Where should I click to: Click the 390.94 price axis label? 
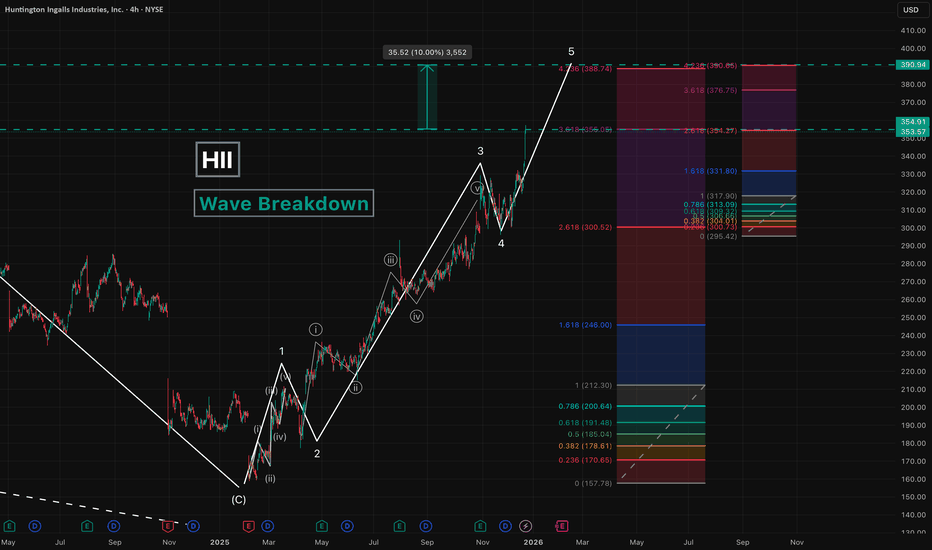913,65
